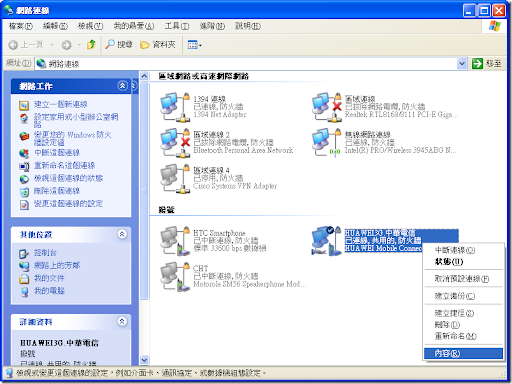Select the HUAWEI3G connection icon

pyautogui.click(x=327, y=241)
